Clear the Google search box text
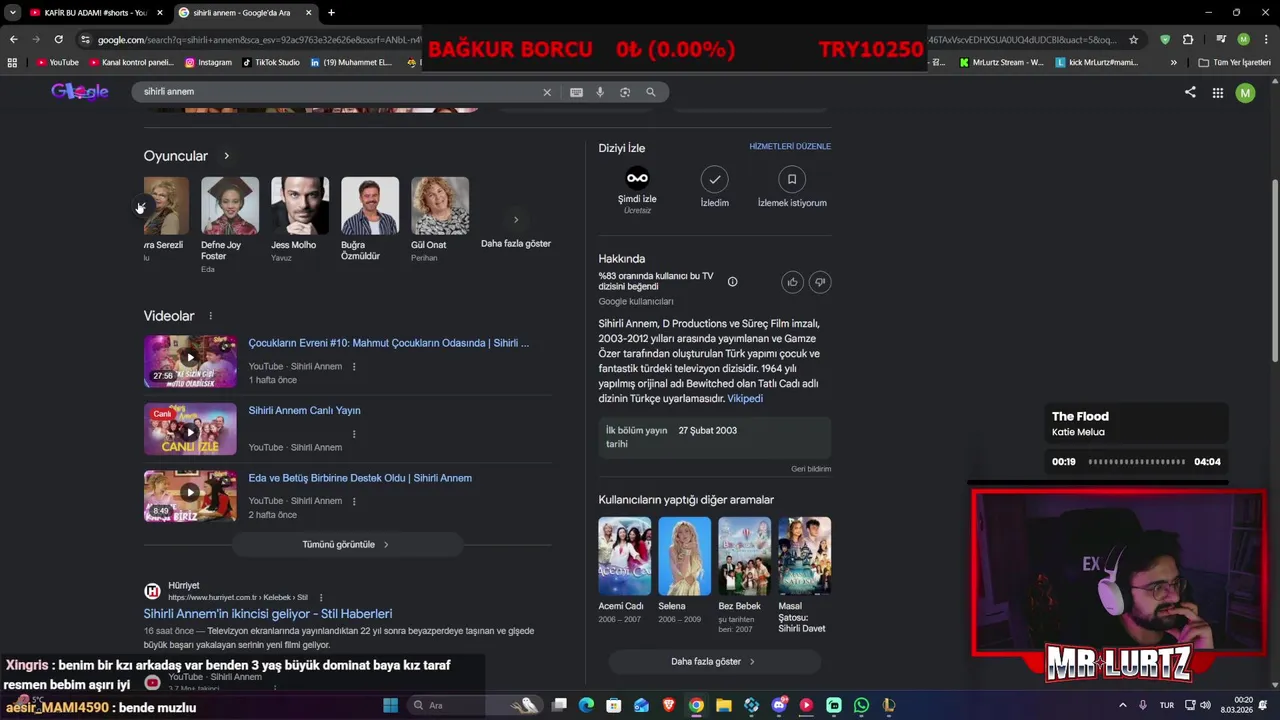Image resolution: width=1280 pixels, height=720 pixels. point(547,92)
